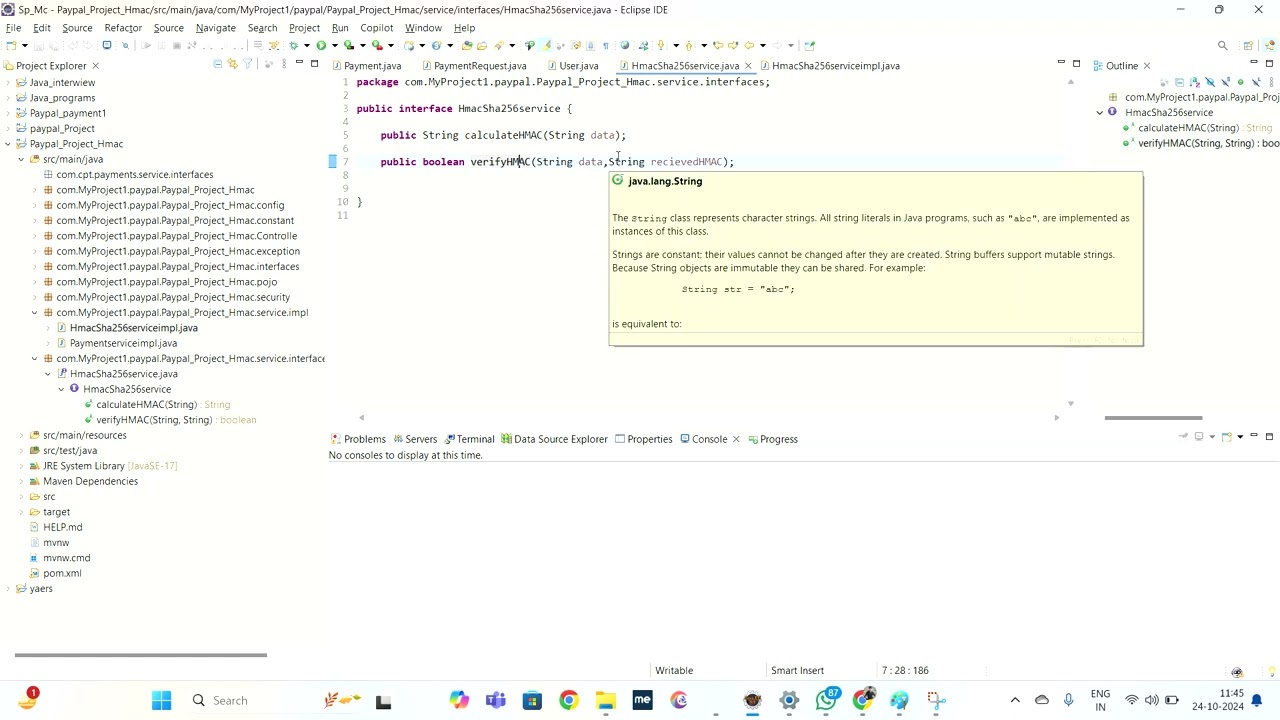Click Collapse All icon in Outline view

click(1179, 82)
